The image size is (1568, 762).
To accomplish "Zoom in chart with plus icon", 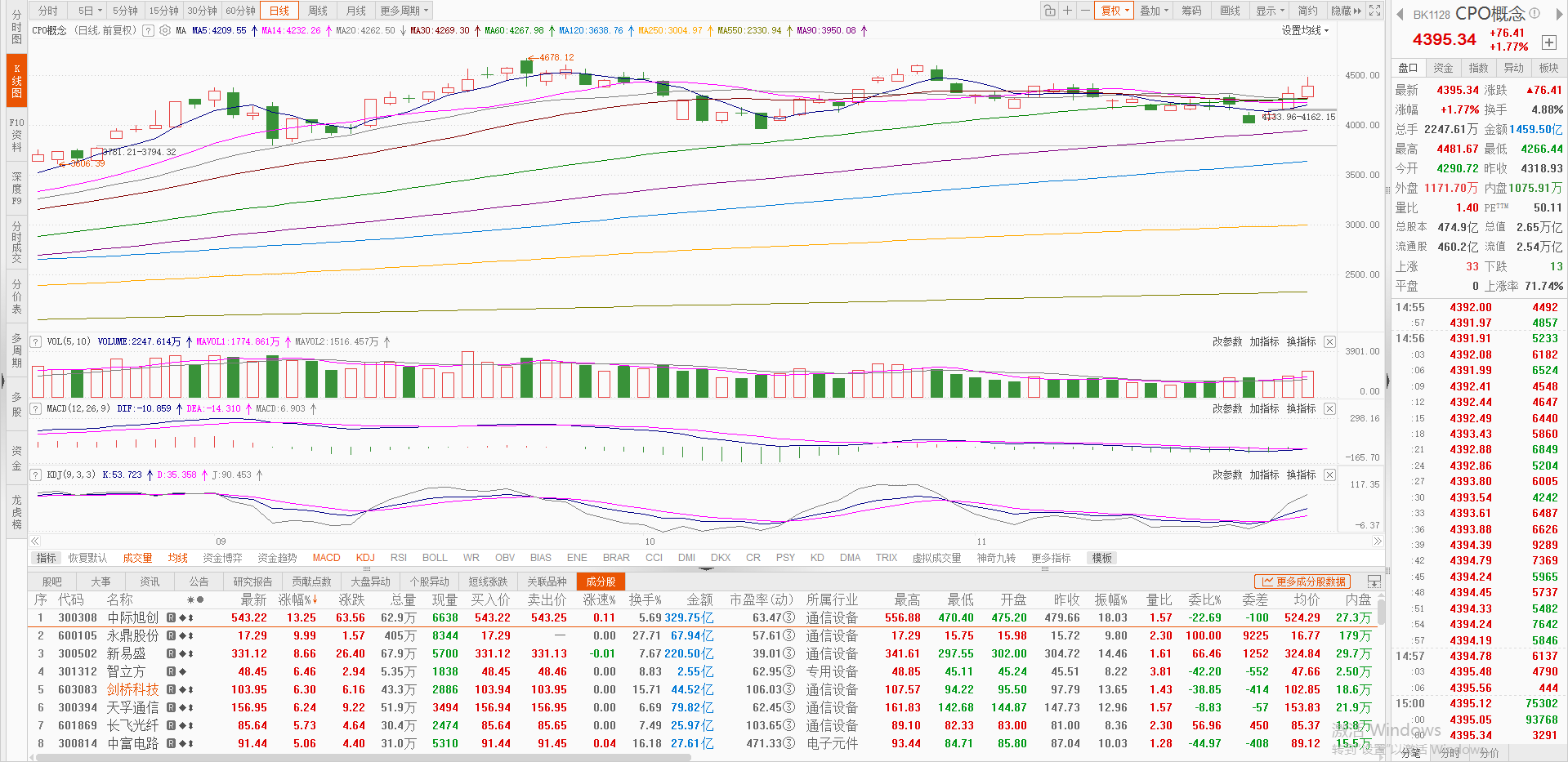I will tap(1067, 11).
